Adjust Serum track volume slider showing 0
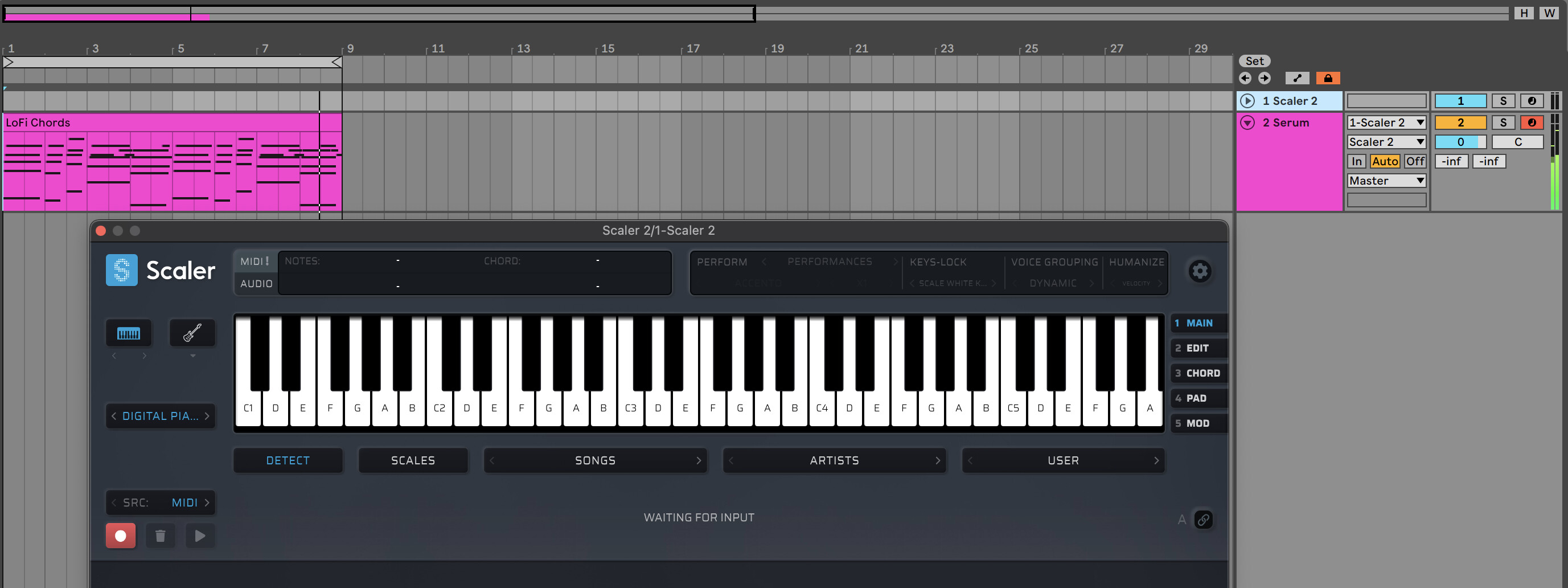 1460,142
